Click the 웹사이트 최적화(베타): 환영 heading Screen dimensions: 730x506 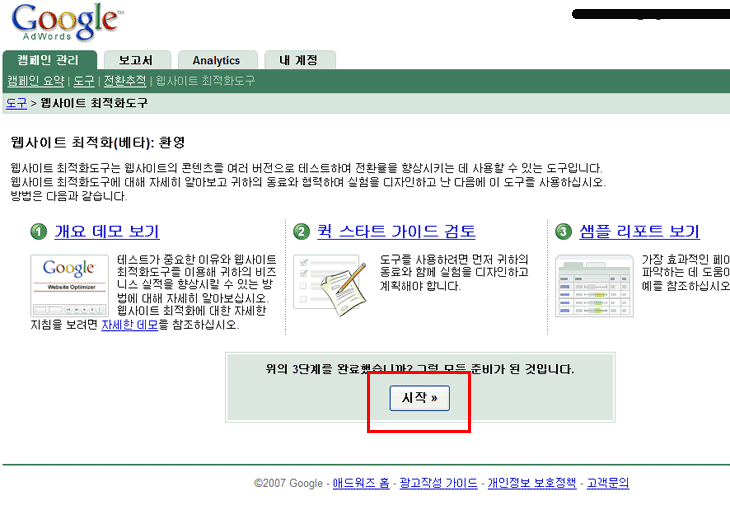[98, 142]
